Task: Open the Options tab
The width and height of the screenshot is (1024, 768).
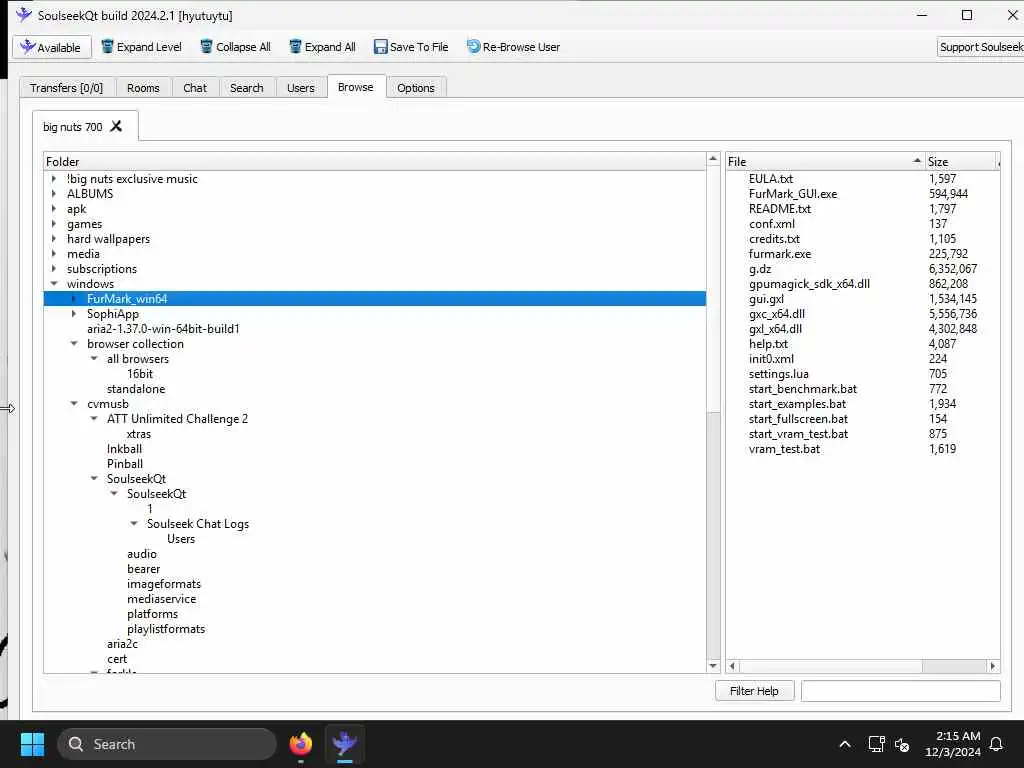Action: point(415,88)
